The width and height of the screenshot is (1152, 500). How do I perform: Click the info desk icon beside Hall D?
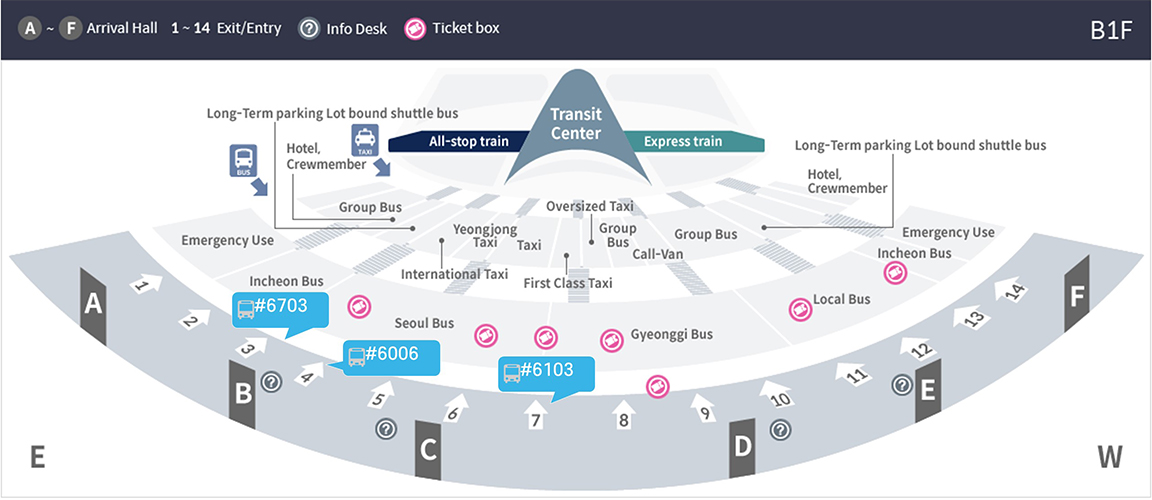coord(781,429)
